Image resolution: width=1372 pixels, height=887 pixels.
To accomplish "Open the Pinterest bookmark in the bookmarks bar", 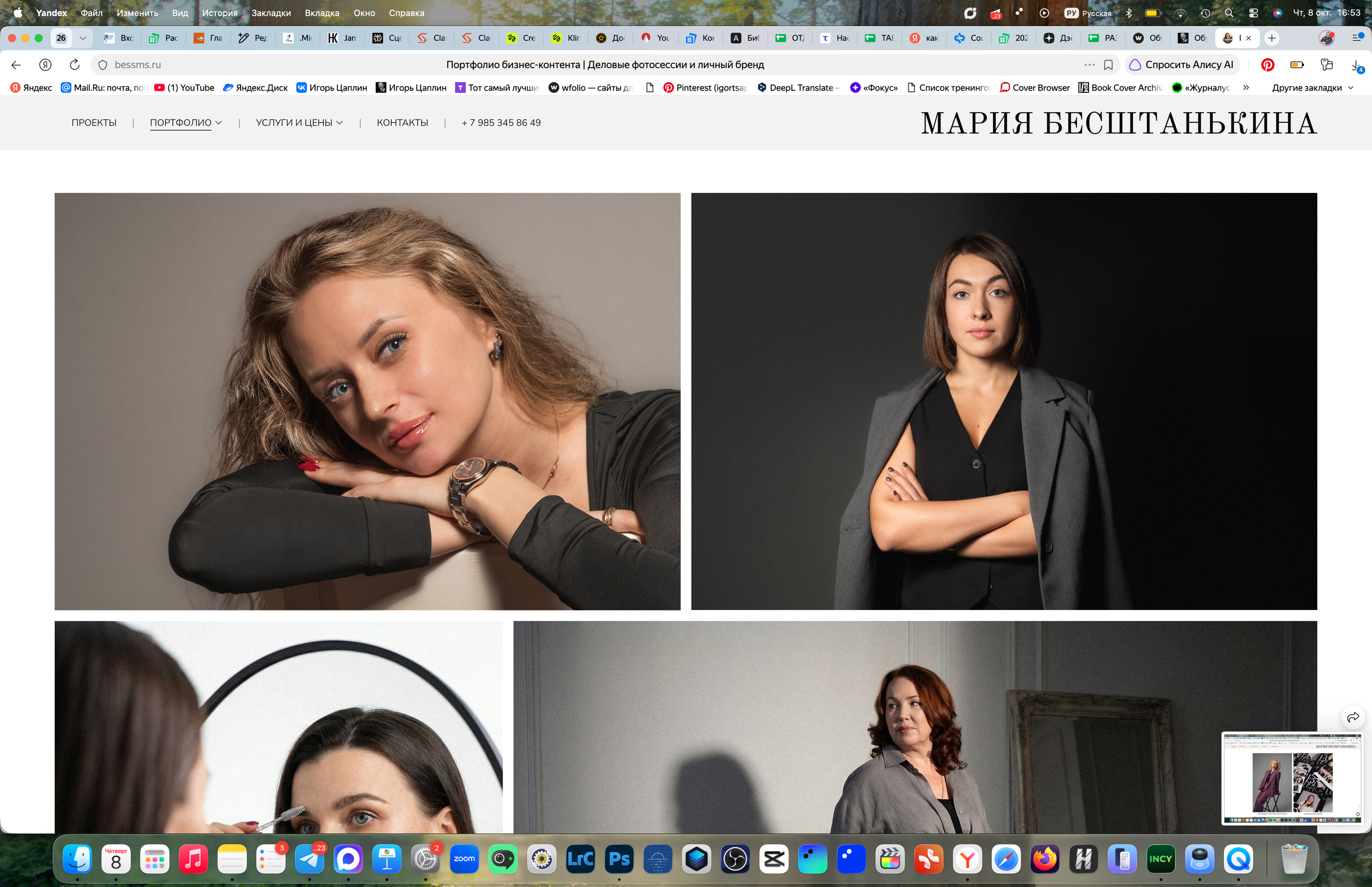I will 706,87.
